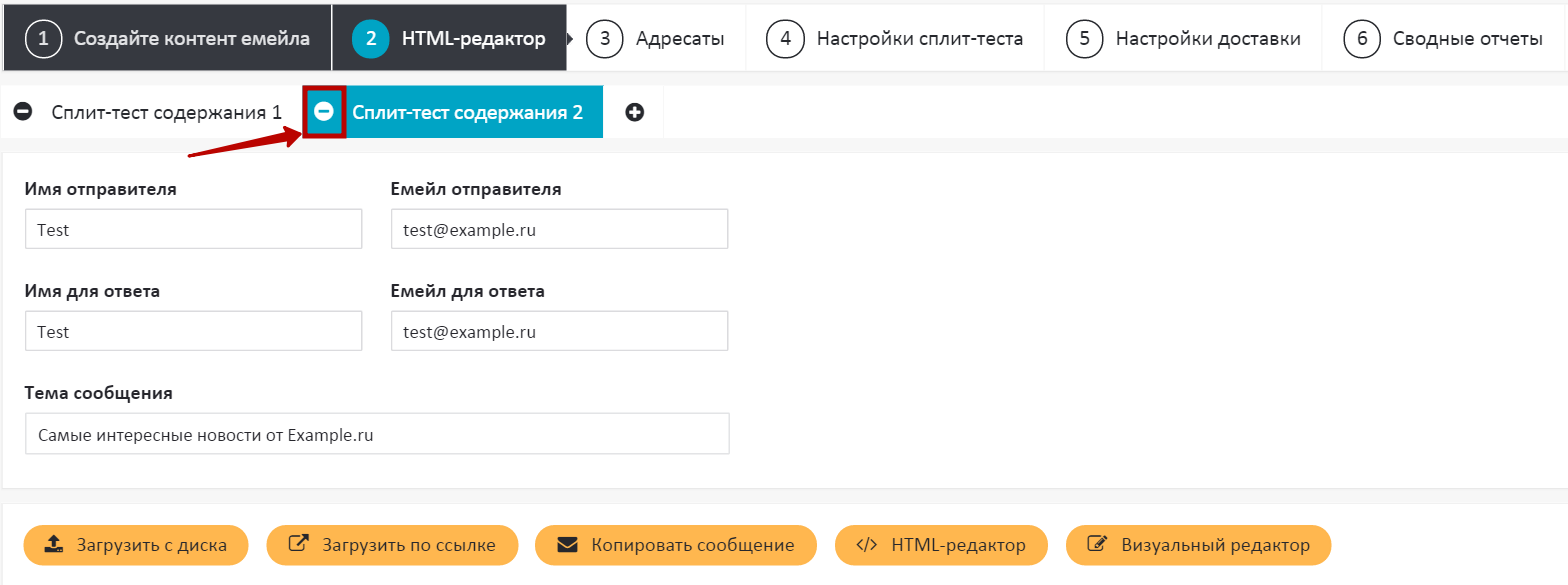This screenshot has height=585, width=1568.
Task: Add new split-test with plus icon
Action: (634, 112)
